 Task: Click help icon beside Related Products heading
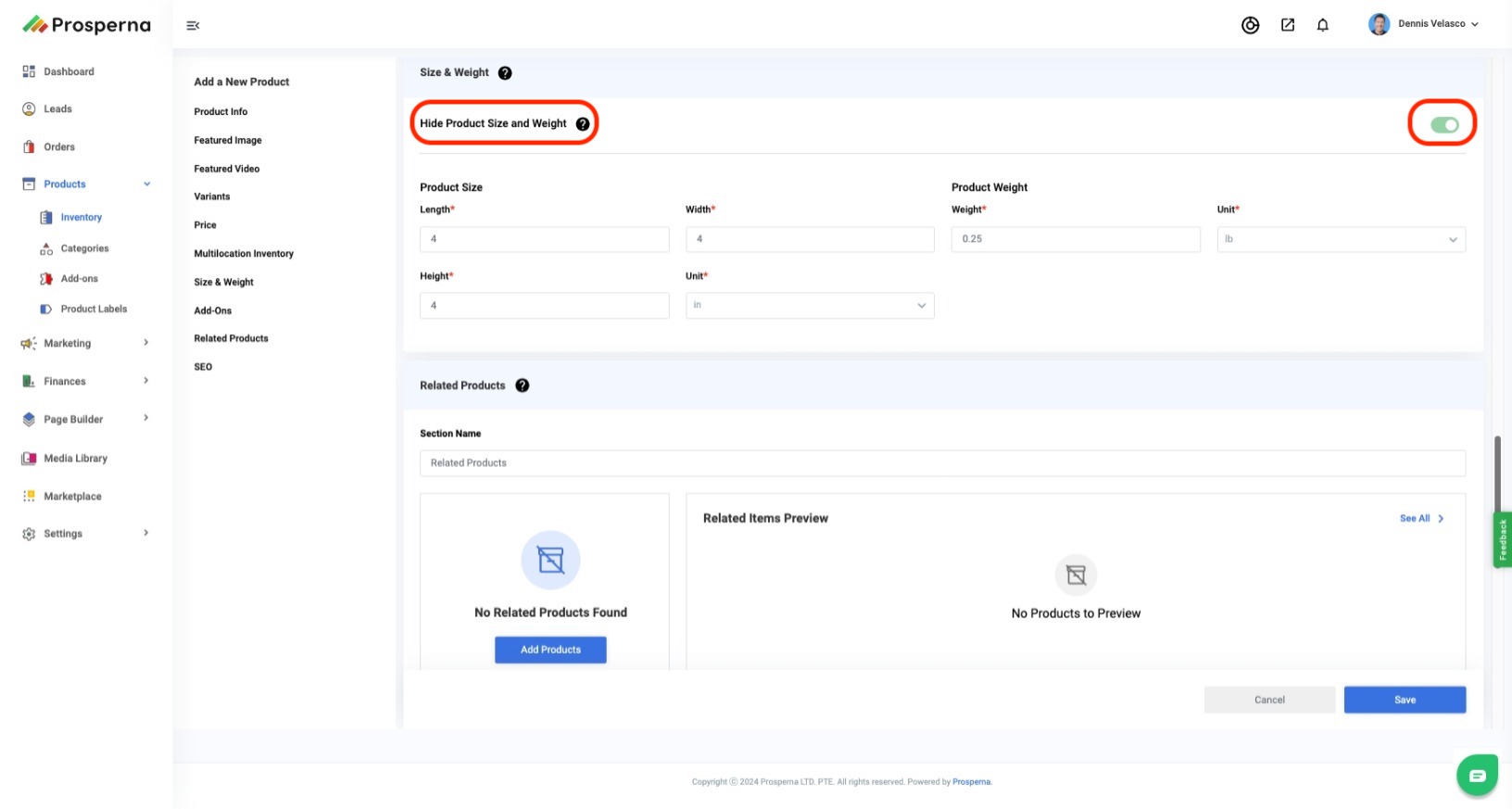coord(523,386)
